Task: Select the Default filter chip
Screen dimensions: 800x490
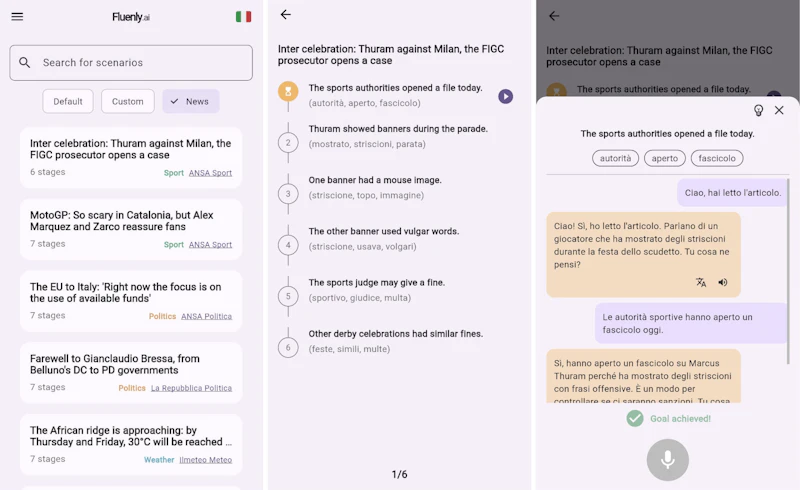Action: coord(68,101)
